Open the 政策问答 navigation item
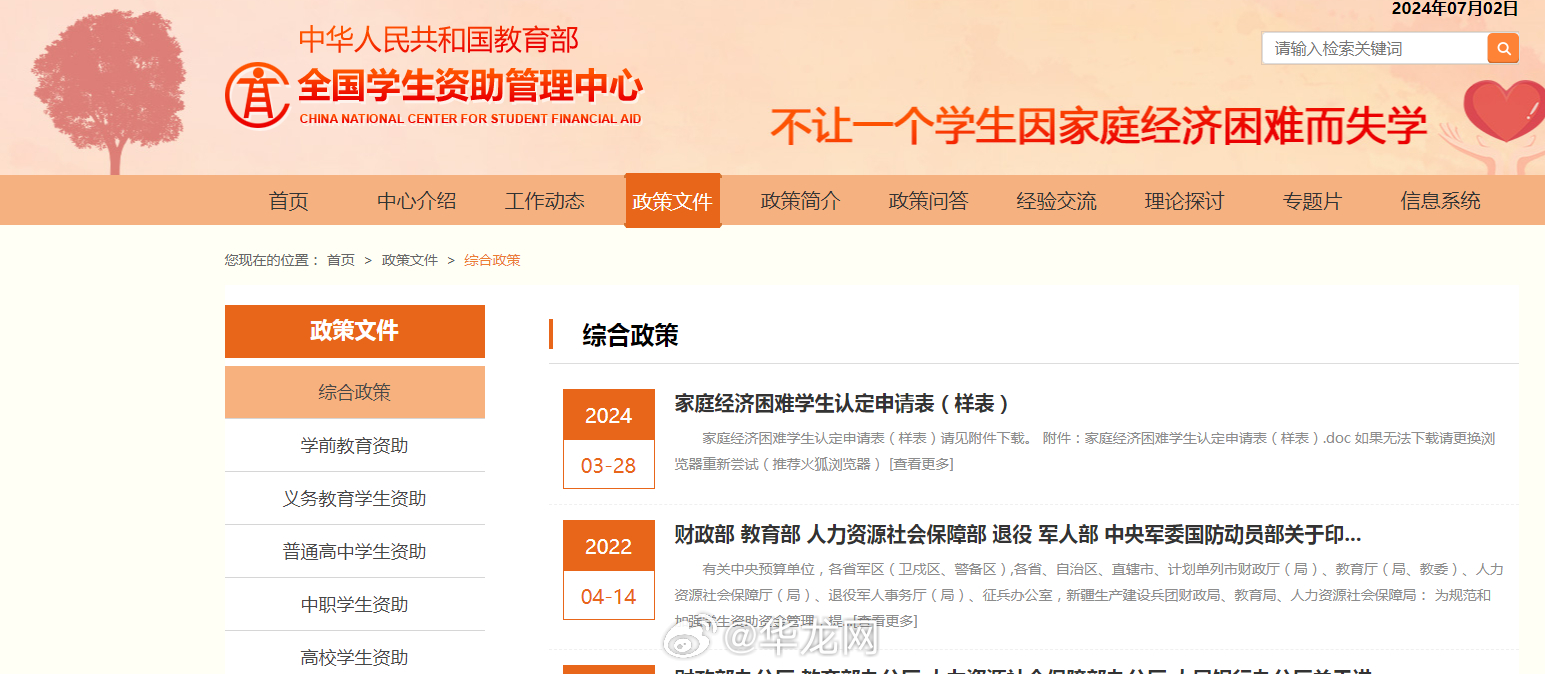The height and width of the screenshot is (674, 1545). click(x=929, y=201)
